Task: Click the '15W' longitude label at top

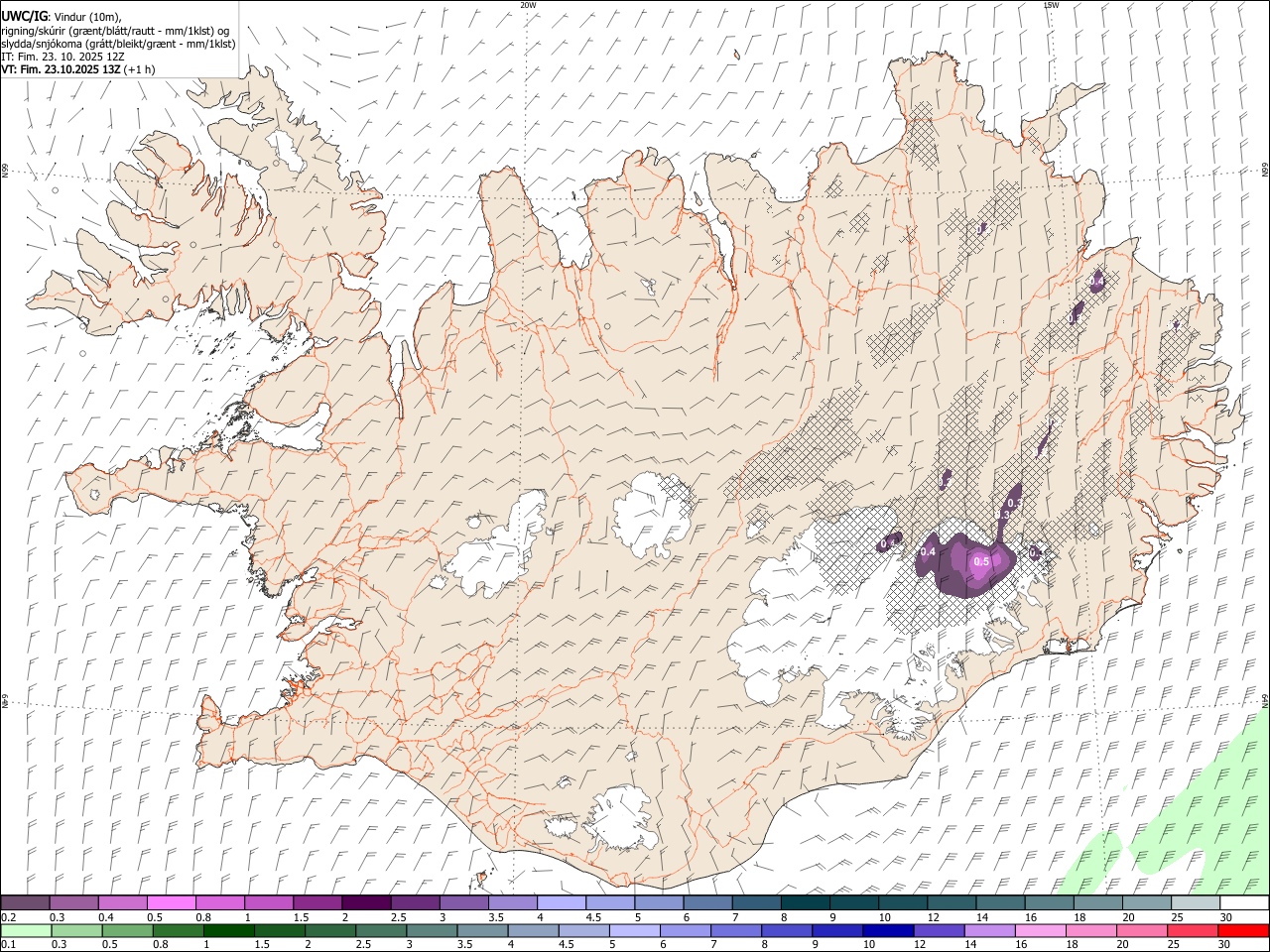Action: coord(1051,5)
